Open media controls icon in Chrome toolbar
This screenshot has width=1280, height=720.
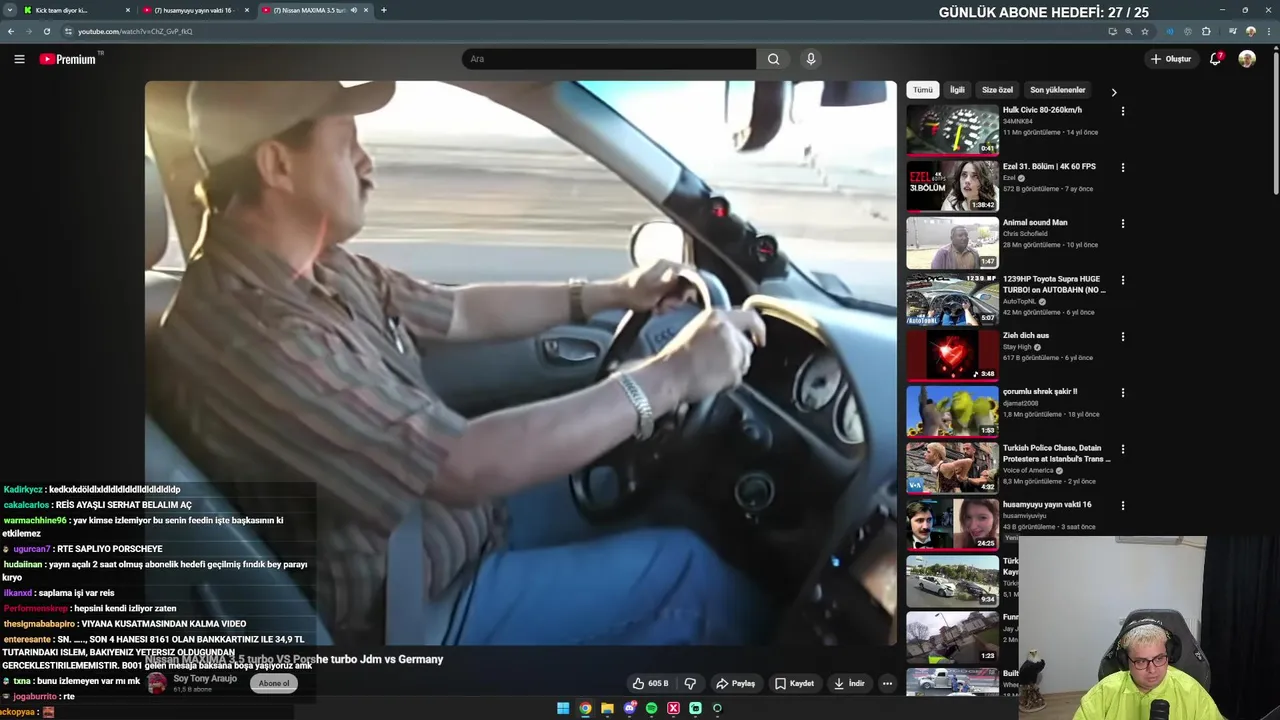point(1232,31)
